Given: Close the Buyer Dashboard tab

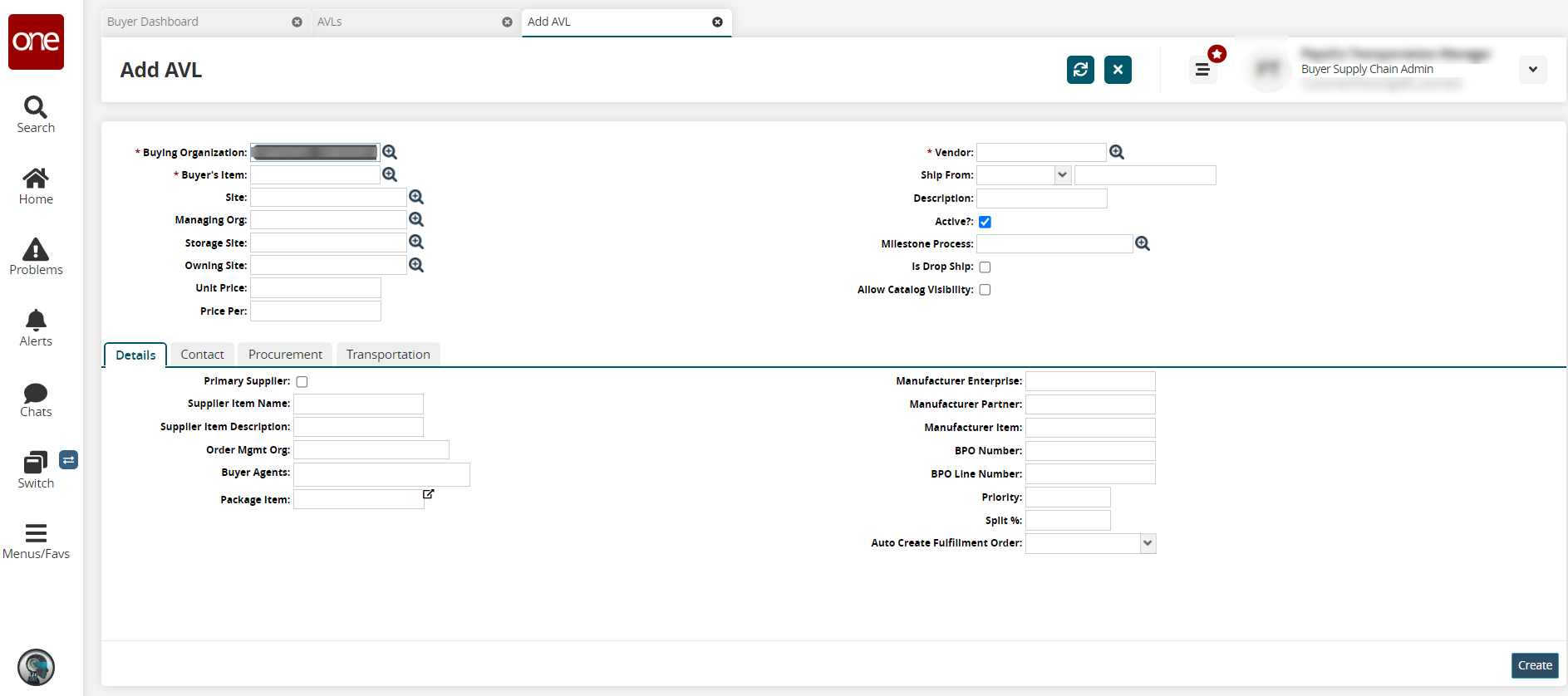Looking at the screenshot, I should pos(297,22).
